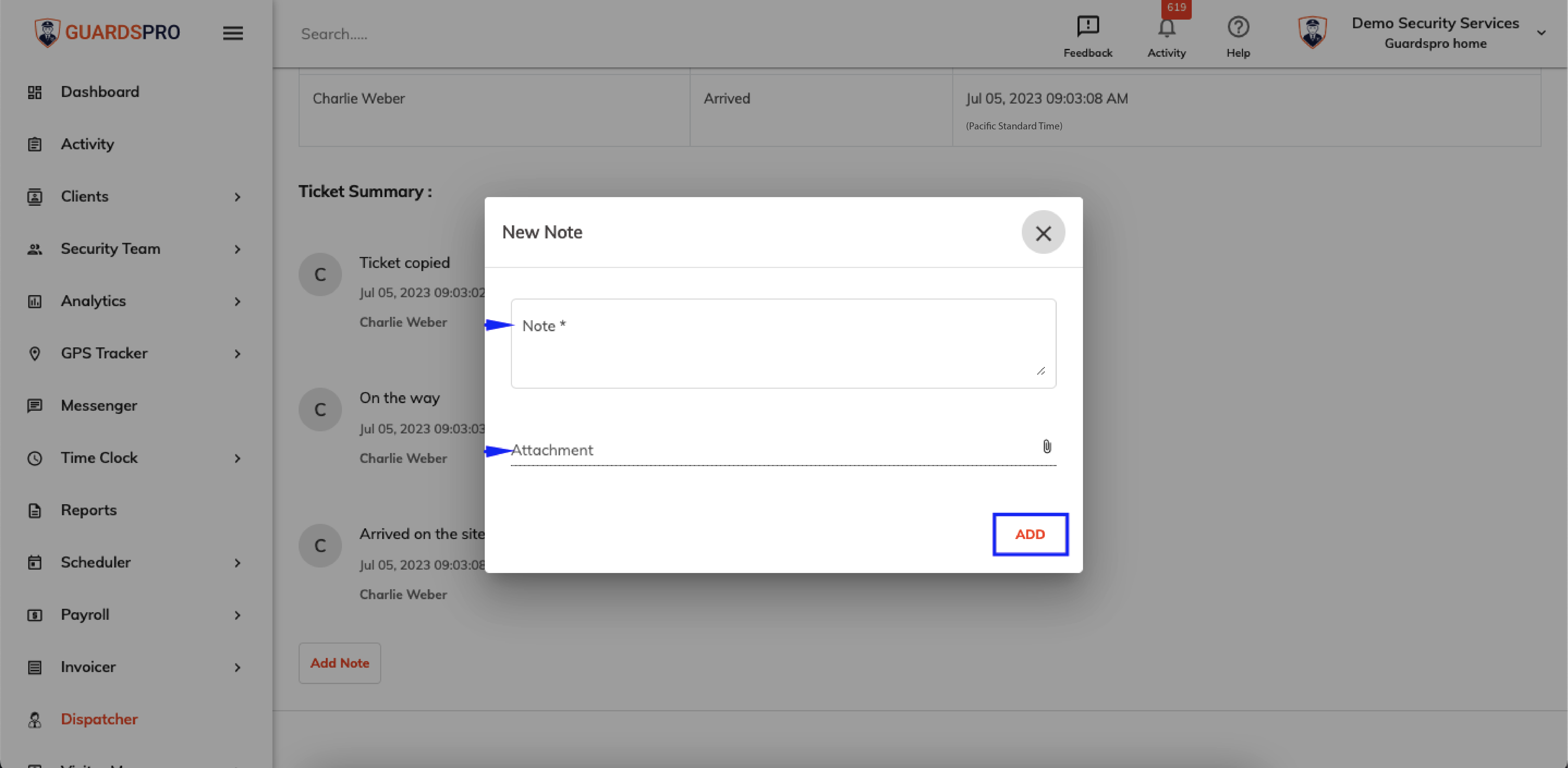Expand the Clients submenu chevron
Viewport: 1568px width, 768px height.
click(x=237, y=197)
